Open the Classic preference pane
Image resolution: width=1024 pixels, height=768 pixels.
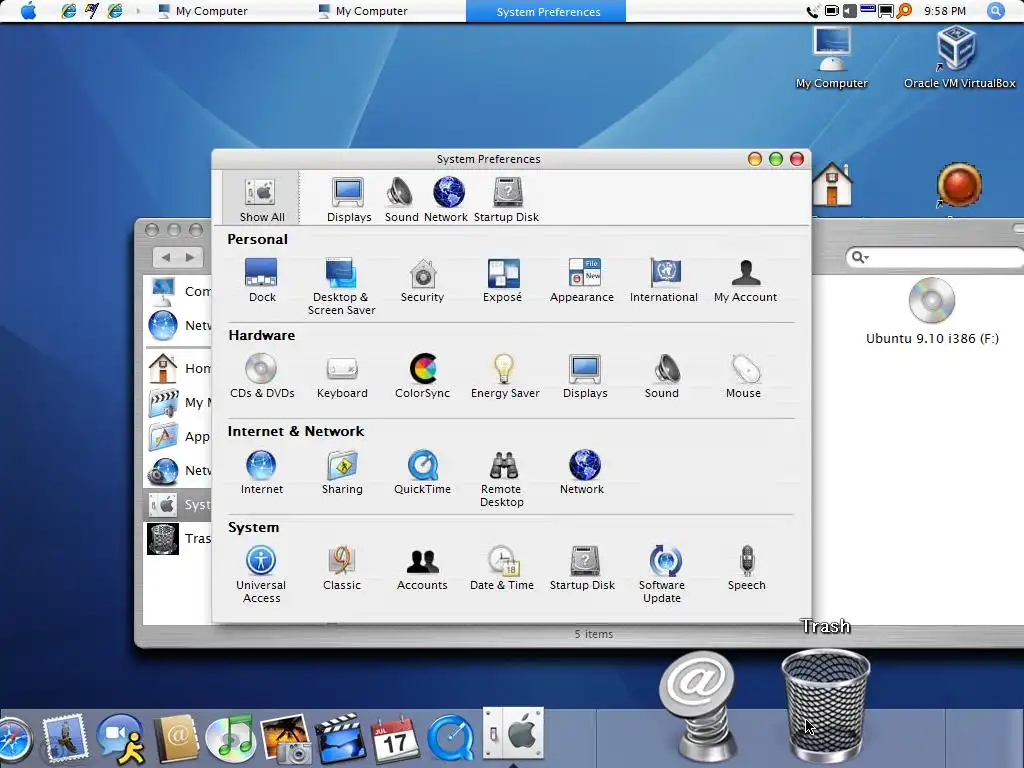click(x=342, y=568)
